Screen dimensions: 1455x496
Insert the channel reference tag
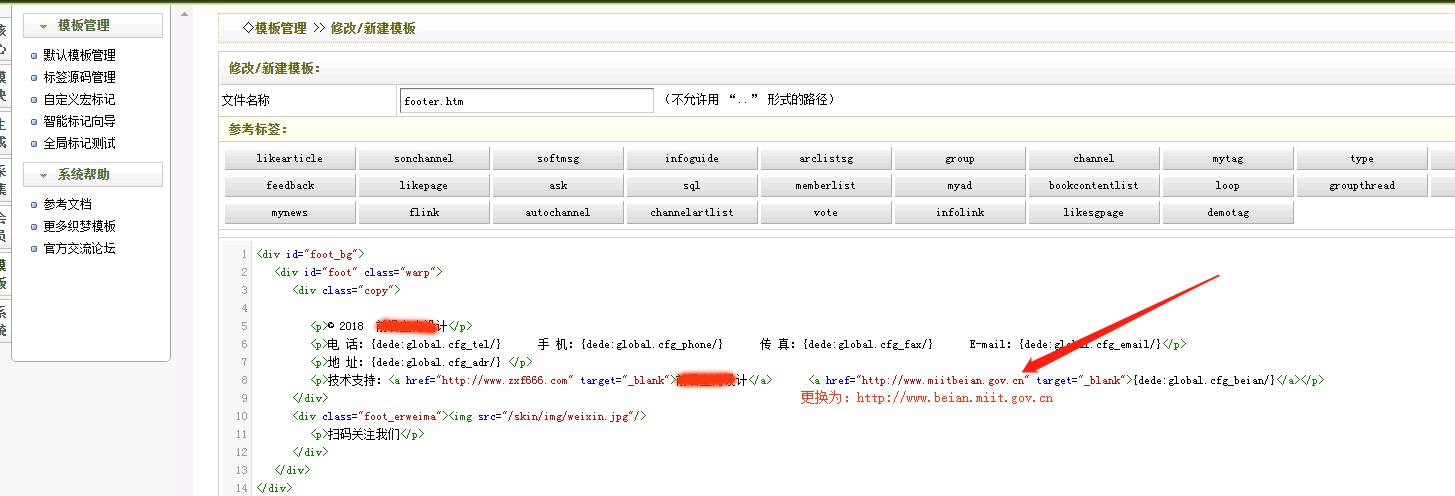point(1094,159)
